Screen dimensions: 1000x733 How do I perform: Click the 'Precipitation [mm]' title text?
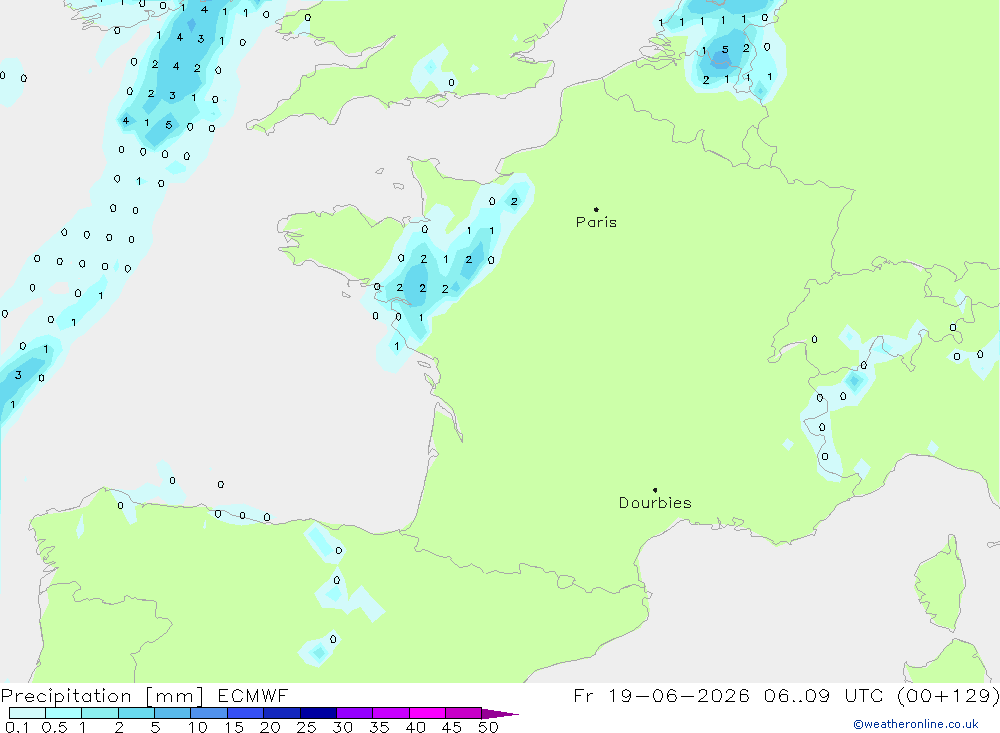[x=102, y=696]
